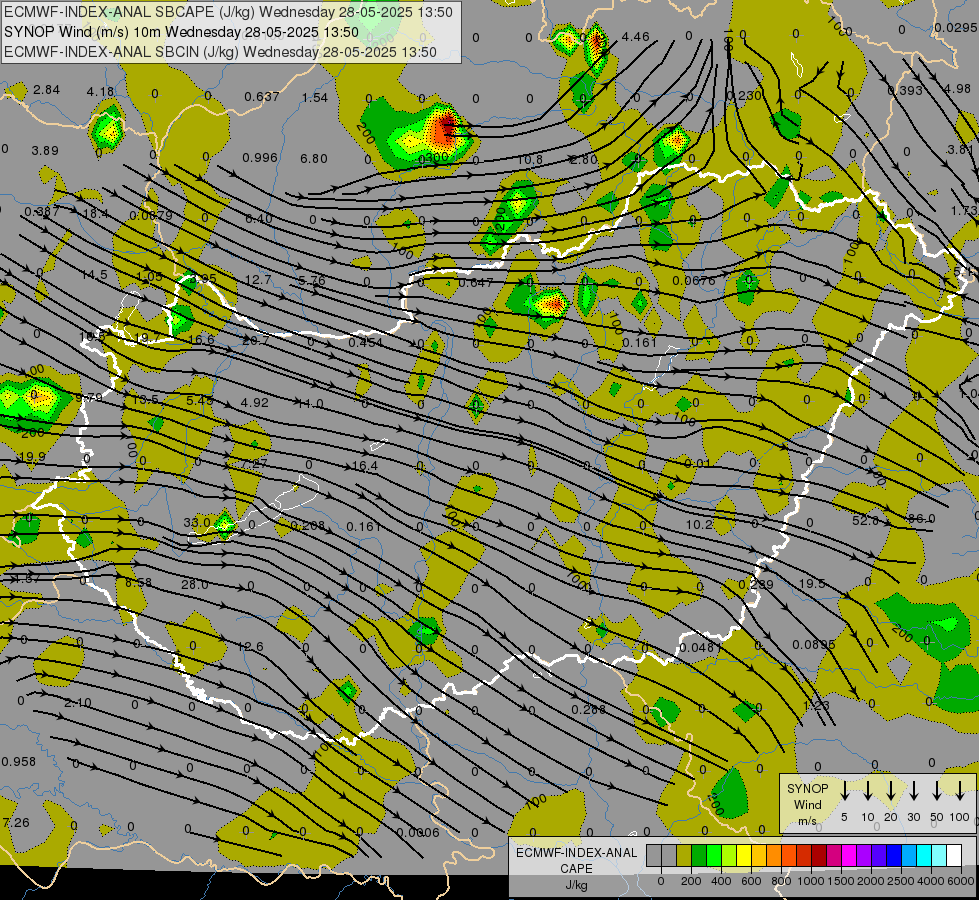
Task: Click the map value 52.8
Action: click(865, 520)
